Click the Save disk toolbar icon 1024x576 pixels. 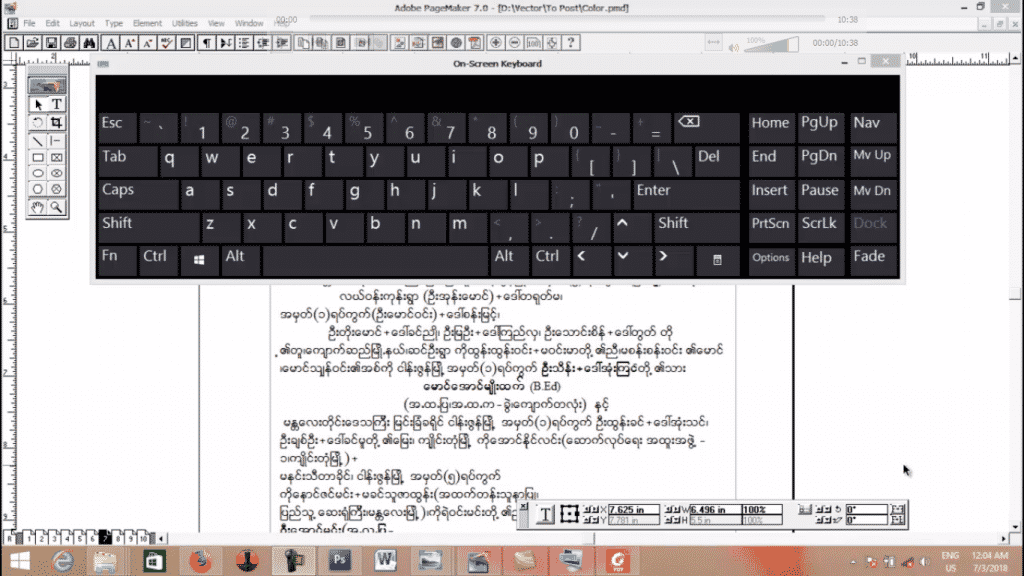[x=51, y=43]
